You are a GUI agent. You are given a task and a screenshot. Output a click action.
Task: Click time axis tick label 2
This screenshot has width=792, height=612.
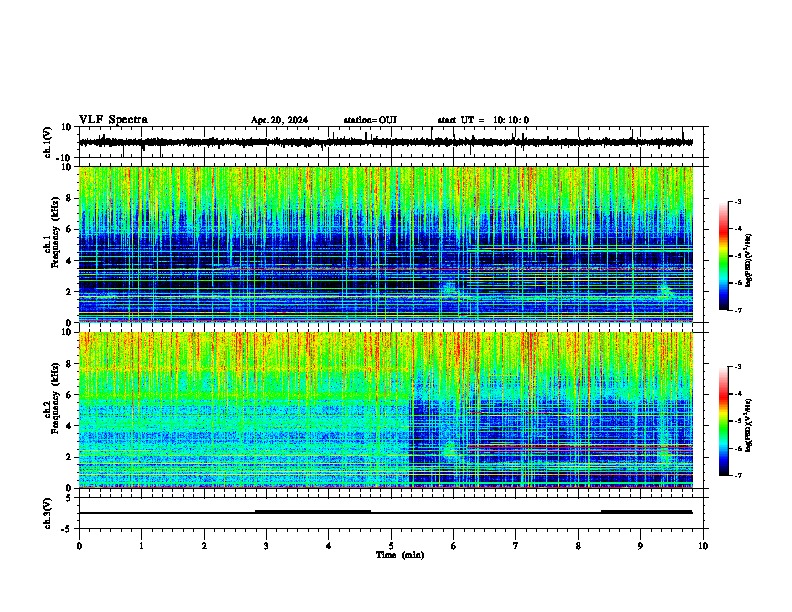pos(204,545)
